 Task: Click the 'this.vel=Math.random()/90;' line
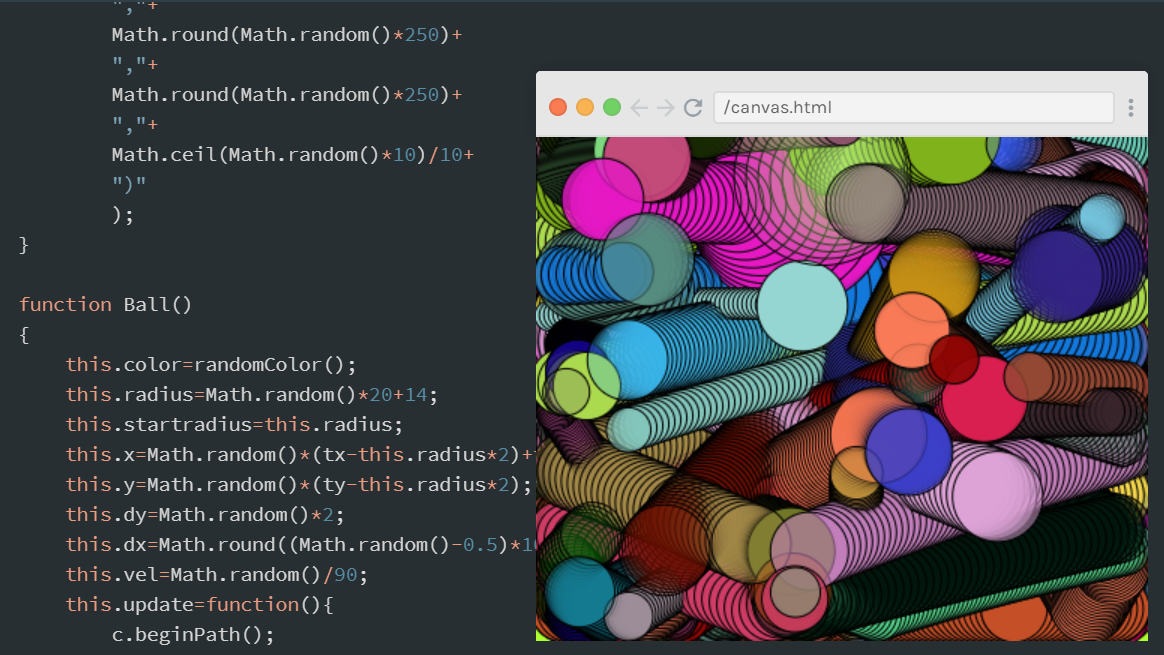coord(217,575)
